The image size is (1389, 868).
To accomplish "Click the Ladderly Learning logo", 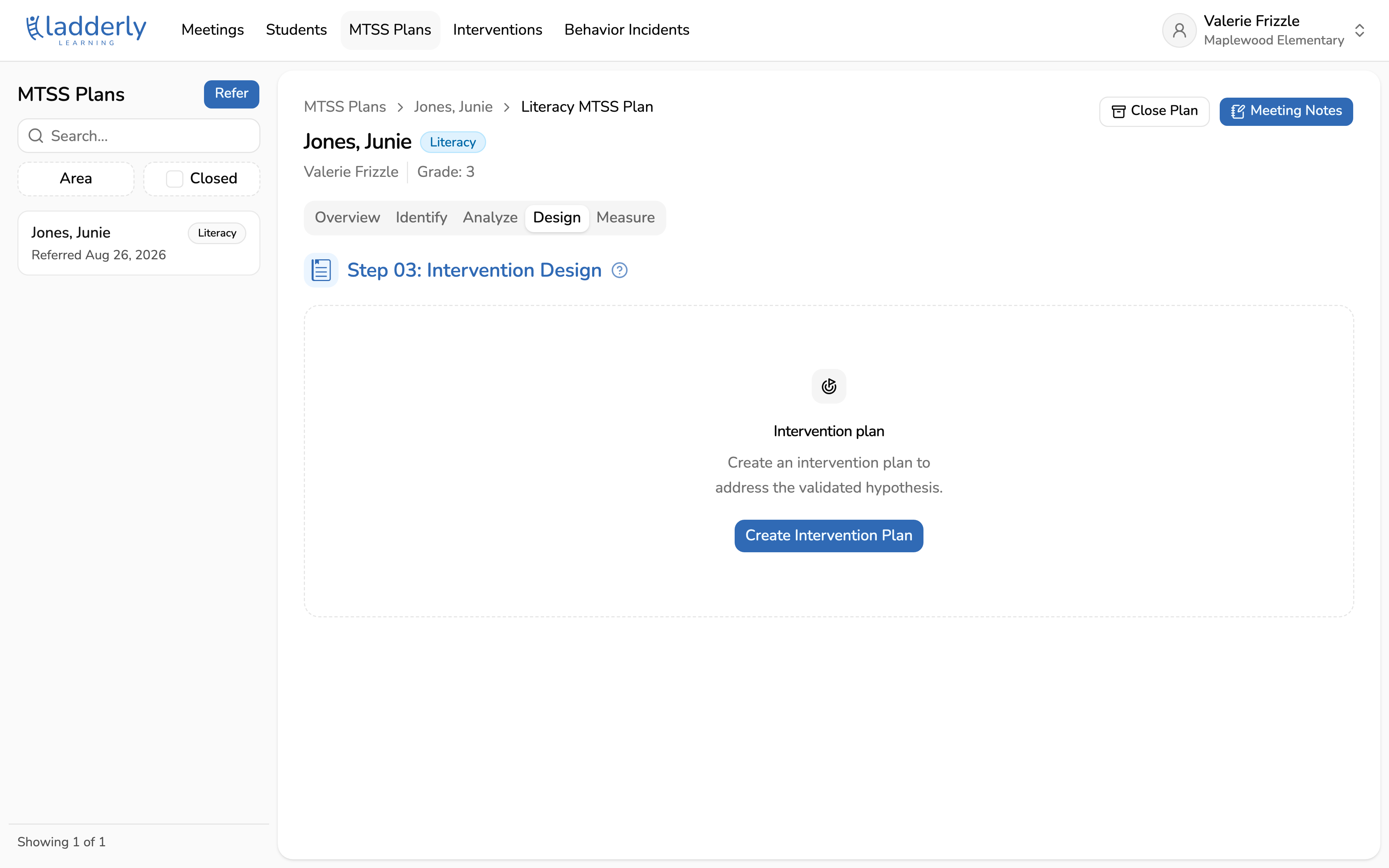I will tap(86, 30).
